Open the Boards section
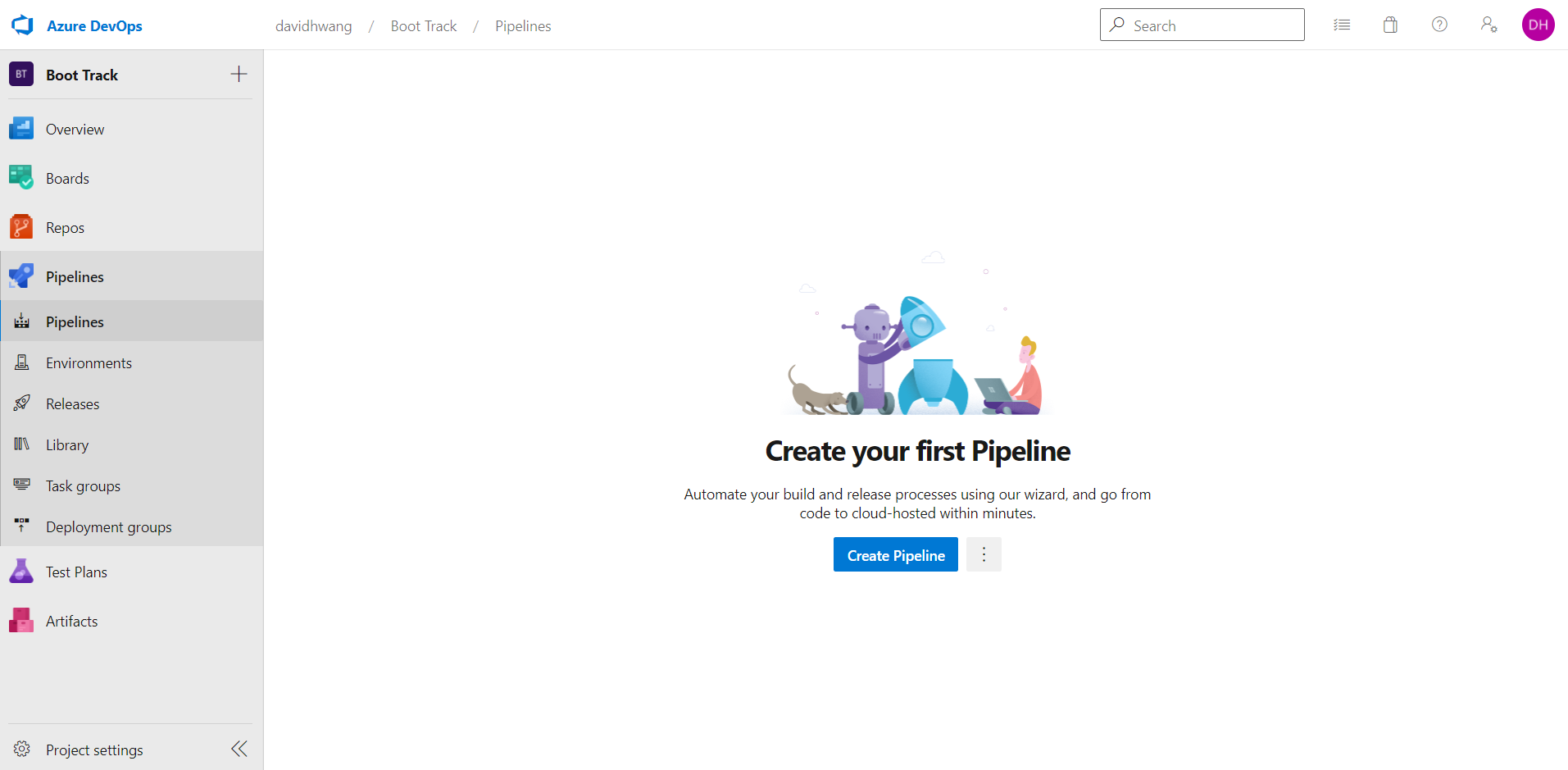This screenshot has height=770, width=1568. coord(68,178)
